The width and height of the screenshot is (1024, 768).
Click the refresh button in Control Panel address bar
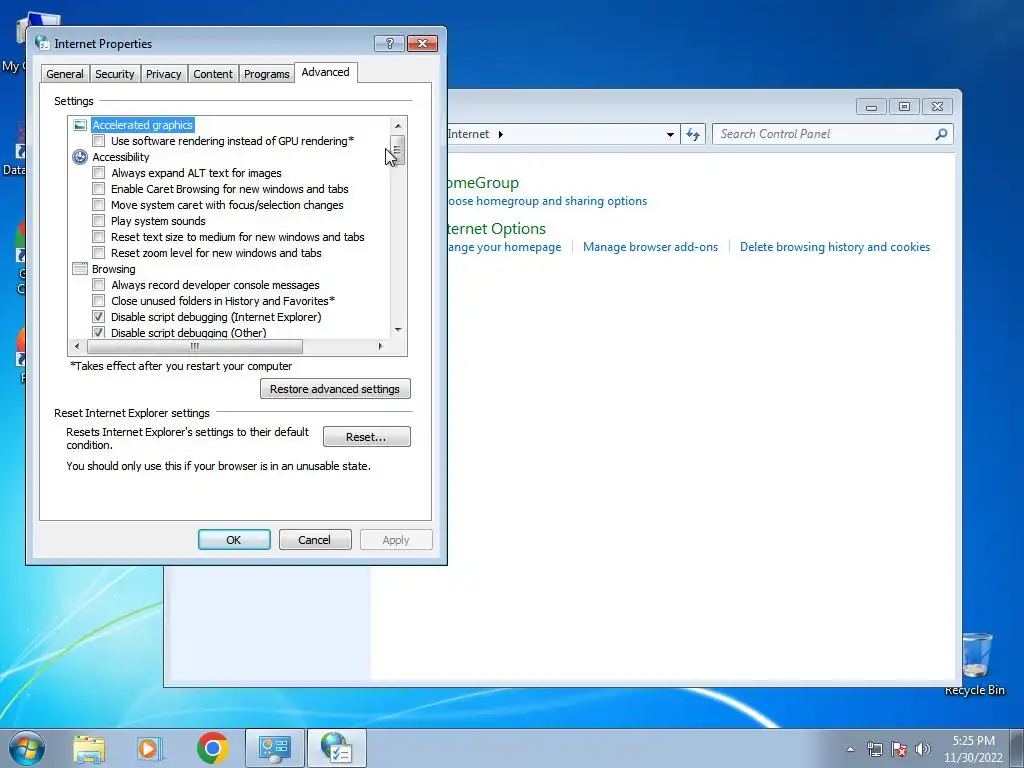pos(693,134)
